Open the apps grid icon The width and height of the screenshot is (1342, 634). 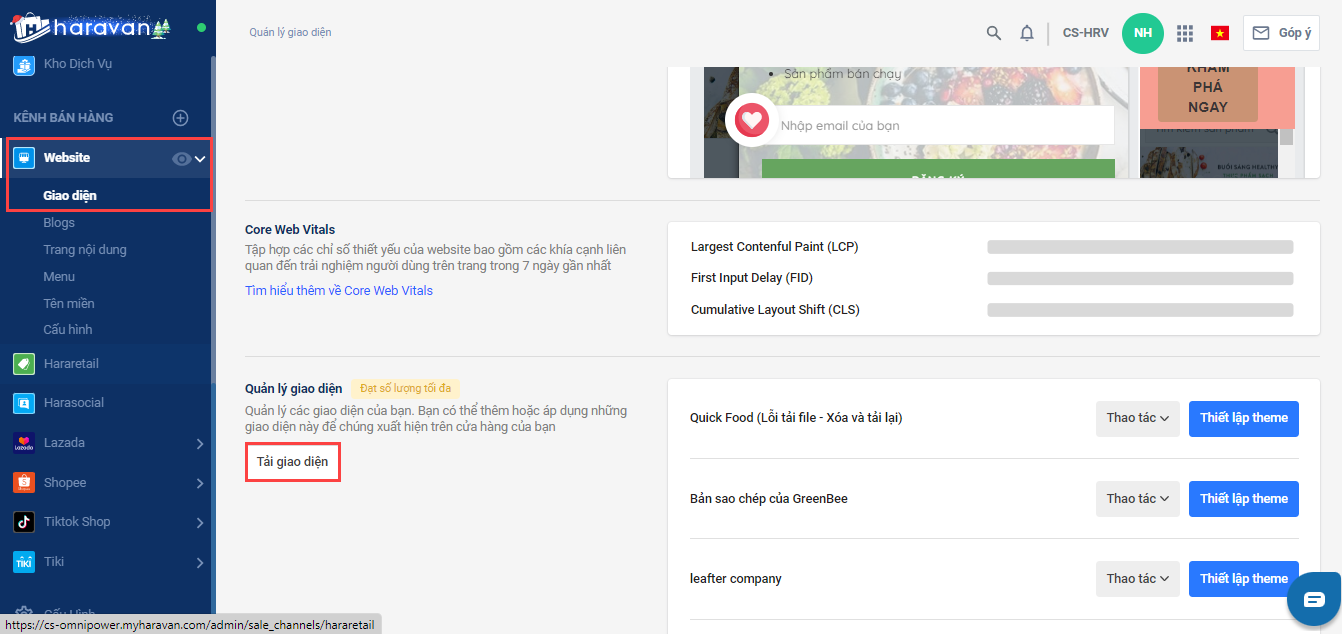(x=1185, y=33)
